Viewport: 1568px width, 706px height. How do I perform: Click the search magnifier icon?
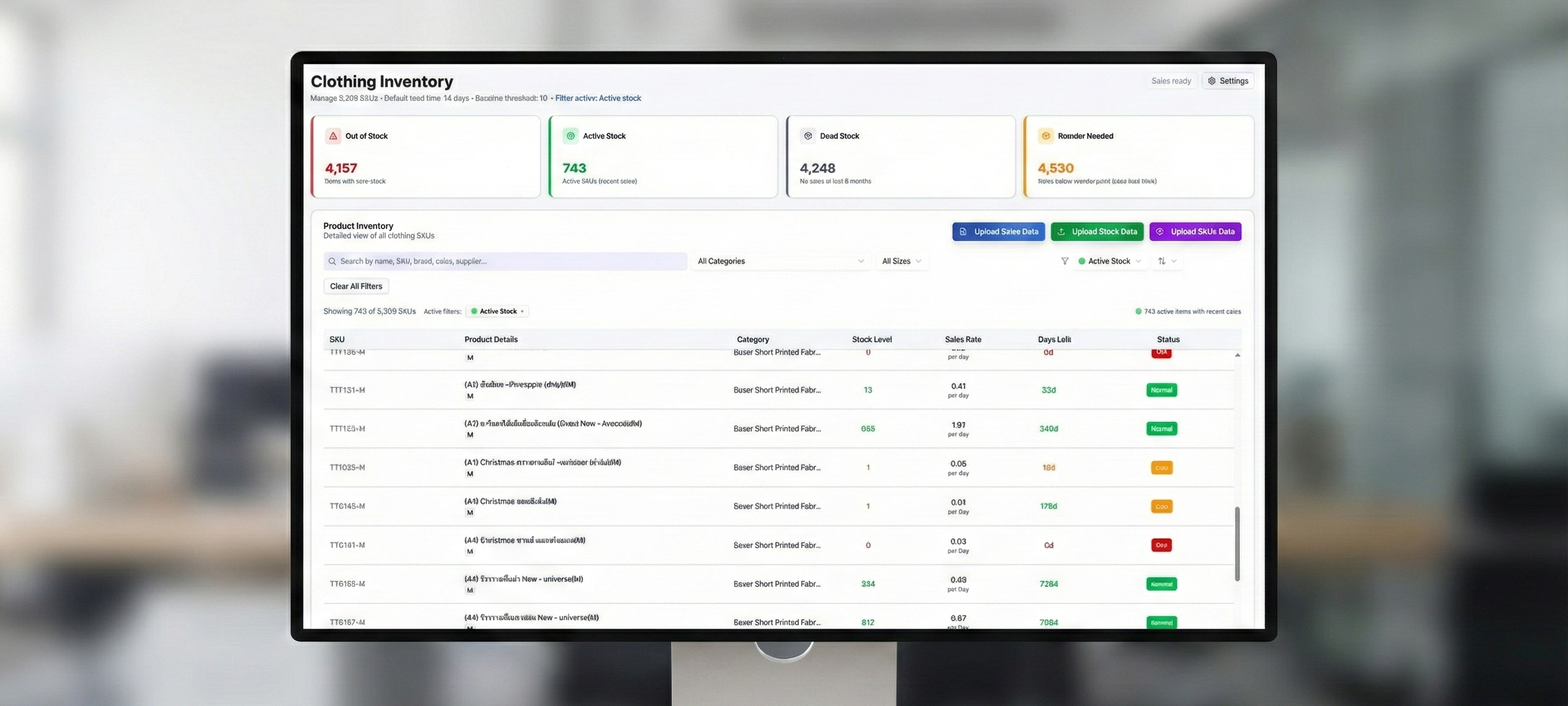click(333, 261)
